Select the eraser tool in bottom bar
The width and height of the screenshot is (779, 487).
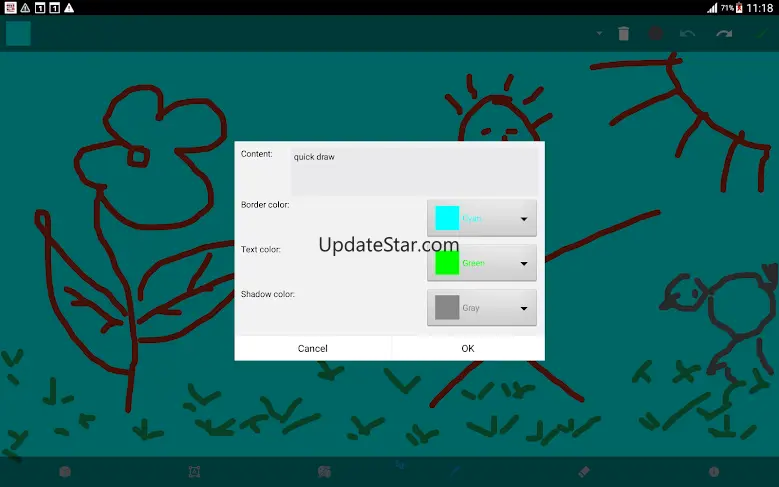(x=584, y=471)
